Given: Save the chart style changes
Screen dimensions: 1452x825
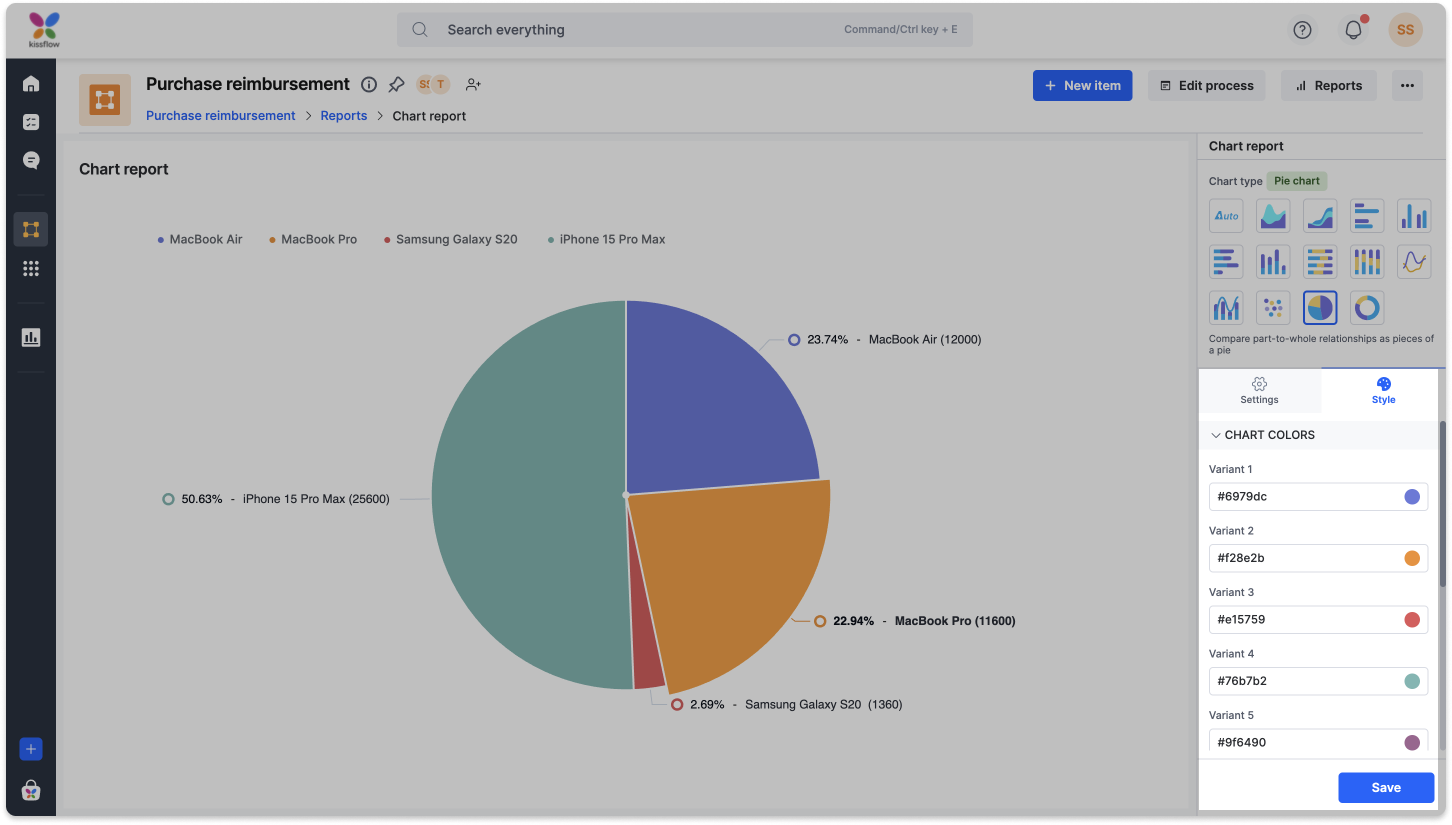Looking at the screenshot, I should point(1386,788).
